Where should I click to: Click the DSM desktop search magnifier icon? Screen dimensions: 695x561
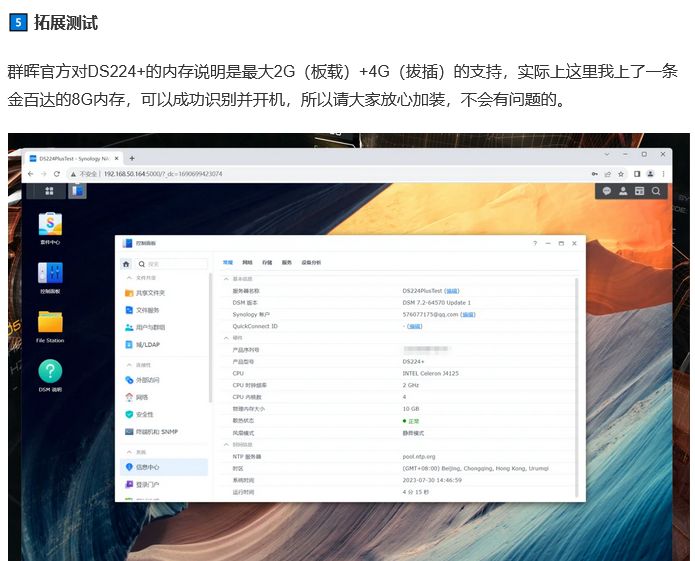pos(656,191)
